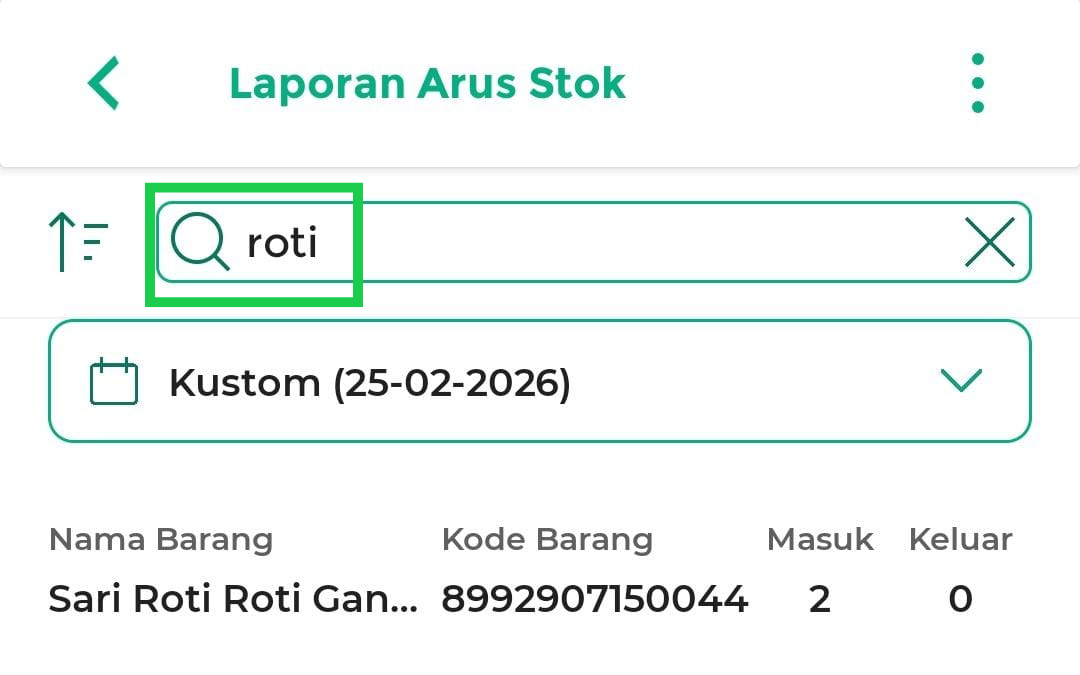Click the Laporan Arus Stok title

[x=427, y=83]
